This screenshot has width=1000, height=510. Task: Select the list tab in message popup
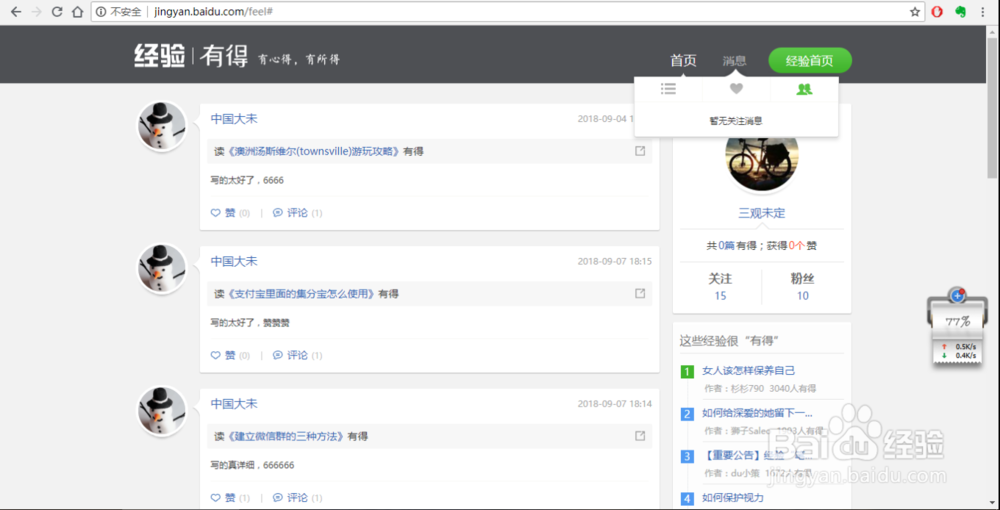pos(668,89)
